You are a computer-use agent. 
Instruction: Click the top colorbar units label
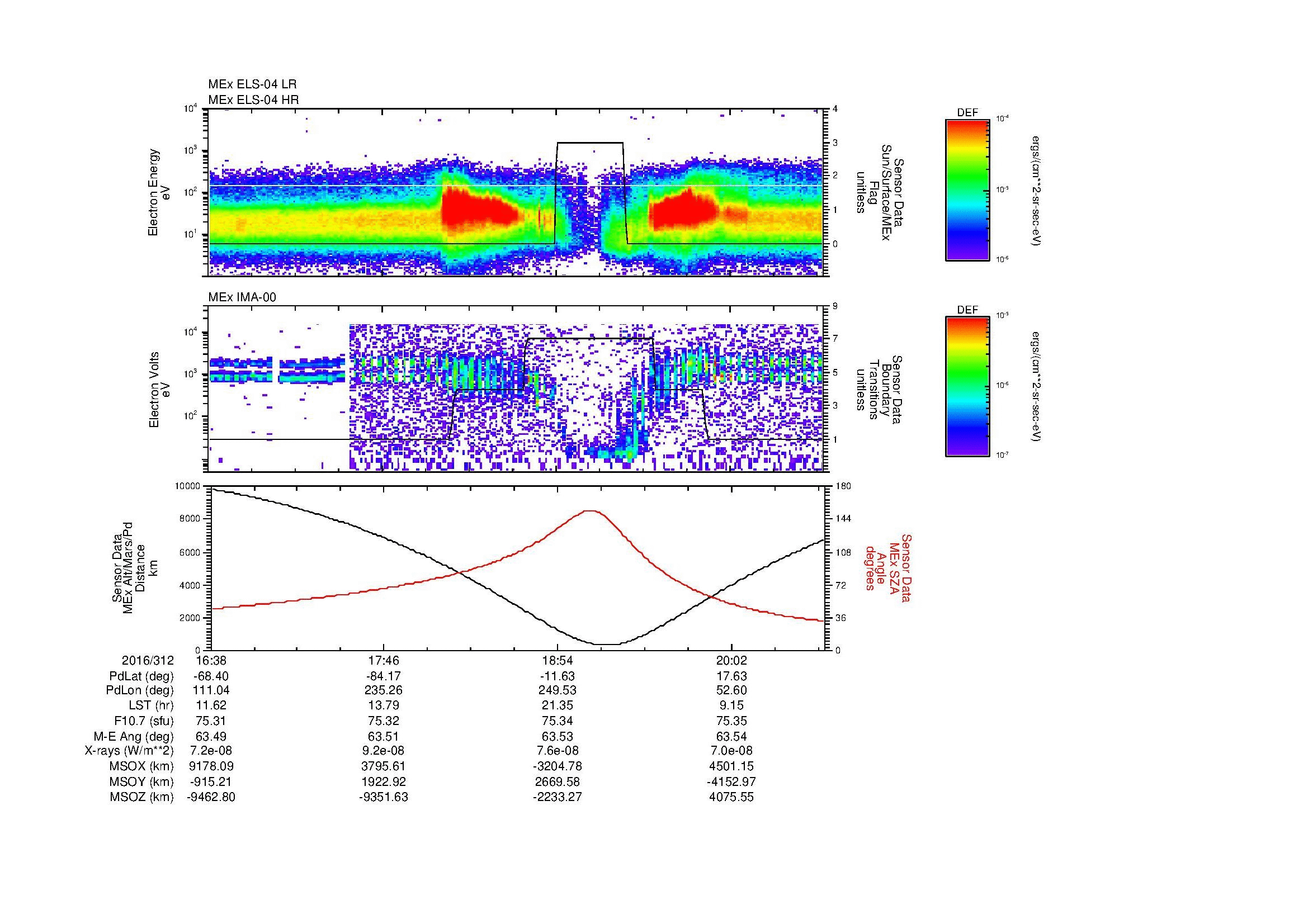coord(1037,191)
